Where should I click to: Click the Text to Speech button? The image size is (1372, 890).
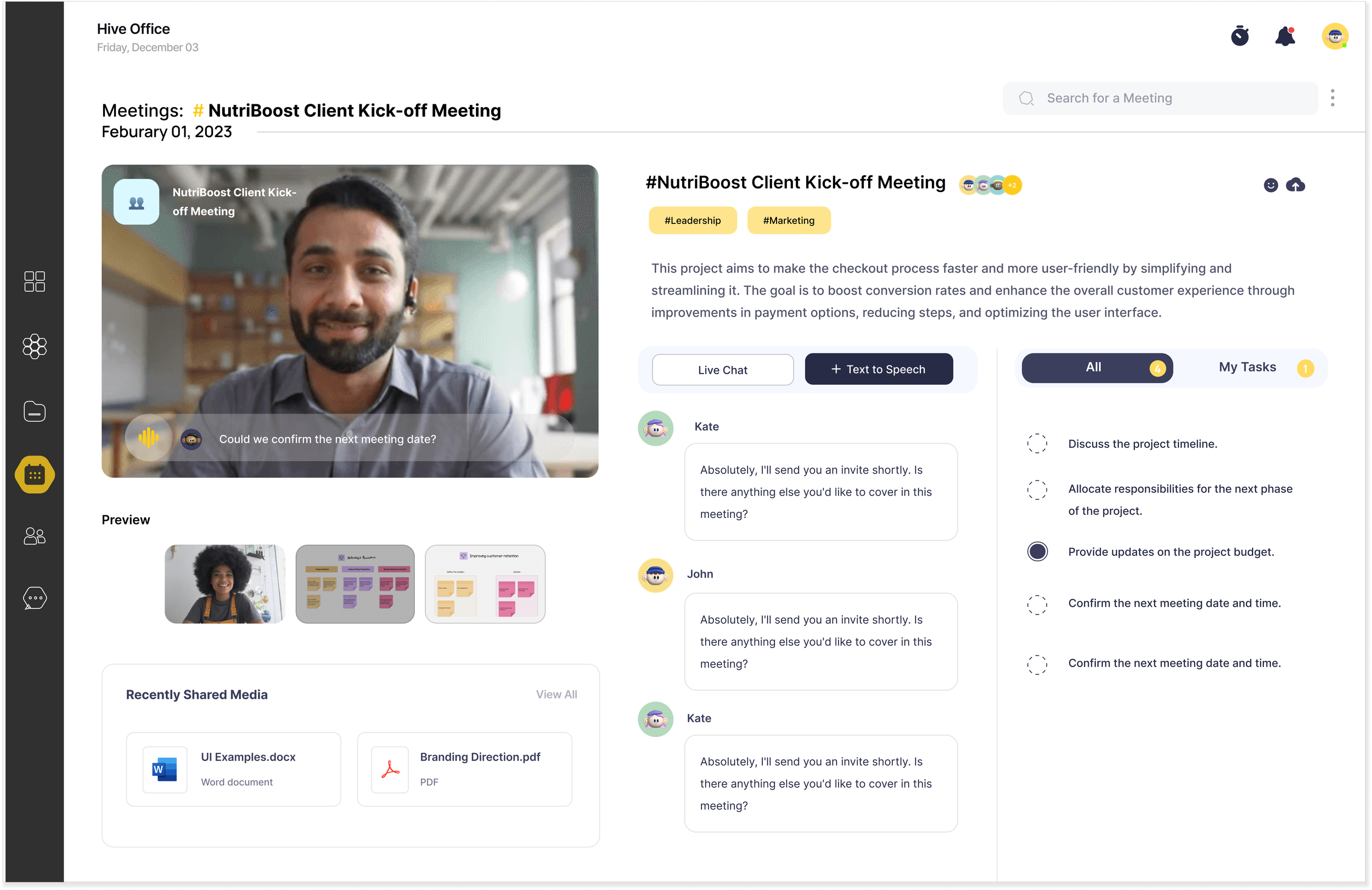879,369
